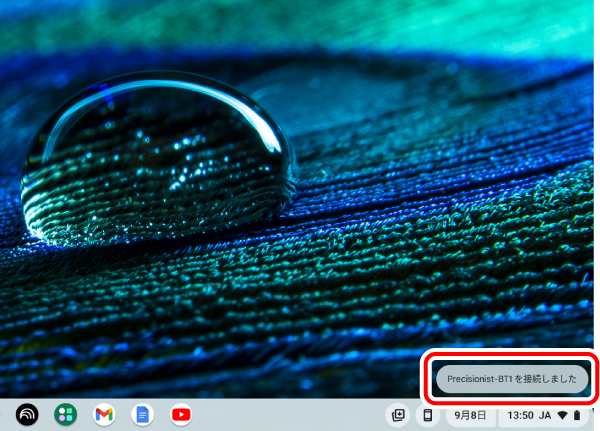Click the 接続しました text in the toast

[552, 378]
